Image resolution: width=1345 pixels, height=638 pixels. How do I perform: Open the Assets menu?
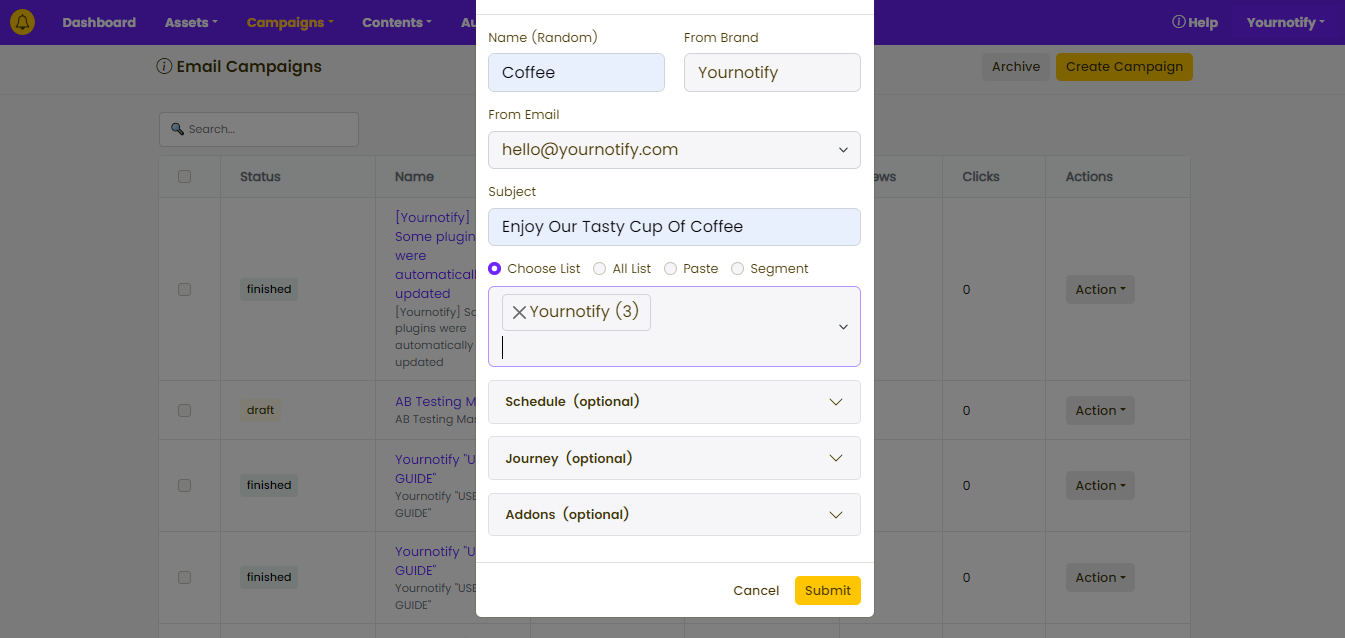(x=191, y=22)
